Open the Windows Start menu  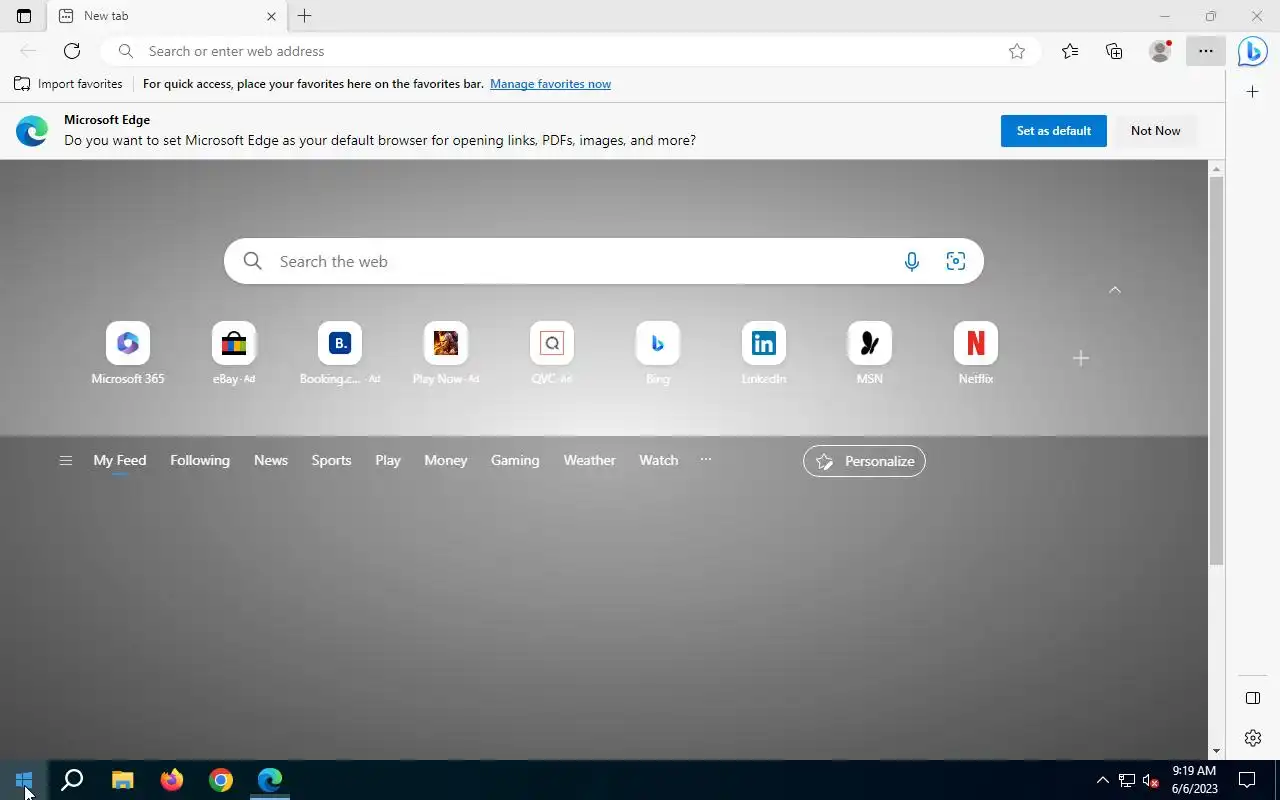point(24,780)
